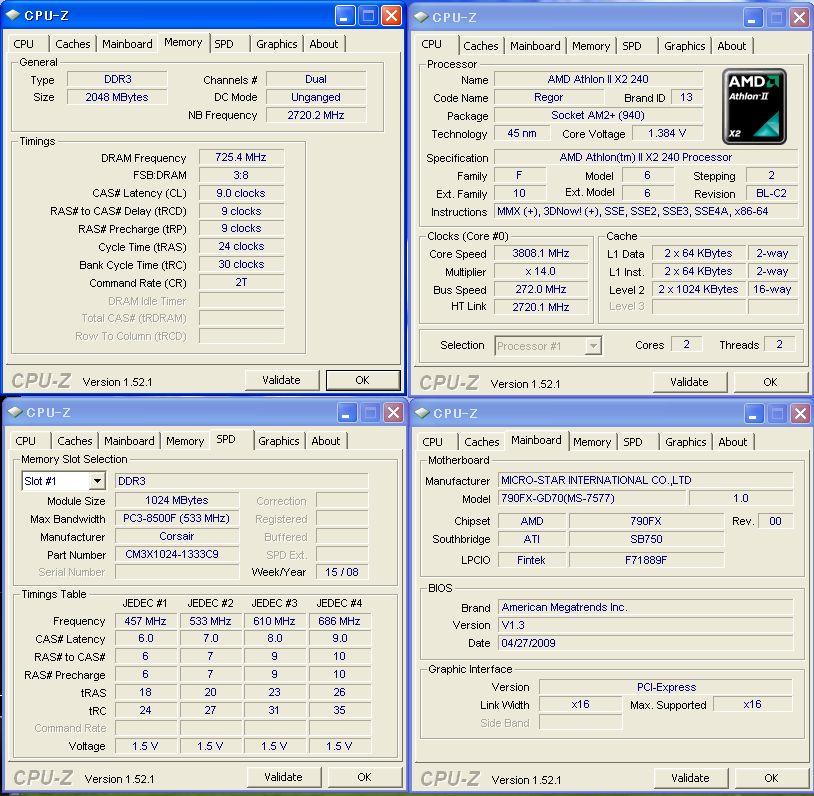Screen dimensions: 814x796
Task: Click OK in the Memory window
Action: pyautogui.click(x=362, y=380)
